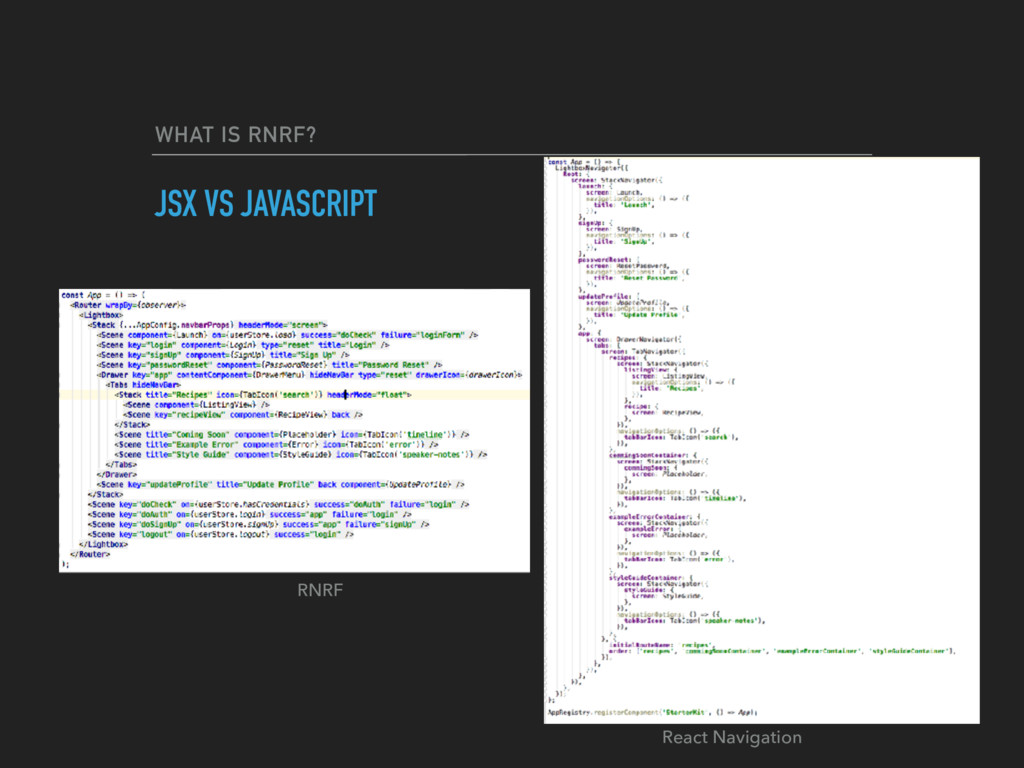This screenshot has width=1024, height=768.
Task: Select the 'WHAT IS RNRF?' slide heading
Action: coord(235,135)
